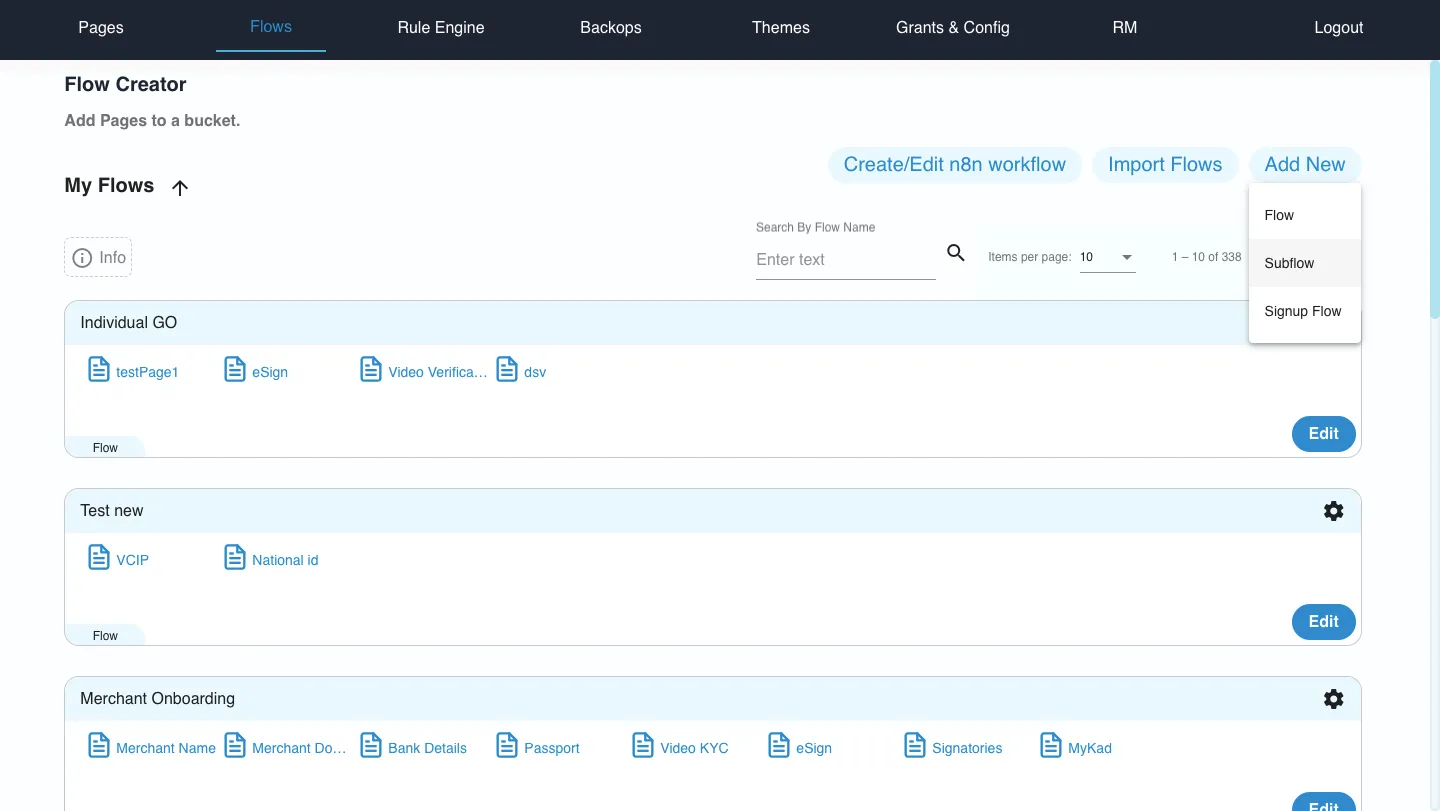
Task: Open the eSign page in Individual GO
Action: (235, 370)
